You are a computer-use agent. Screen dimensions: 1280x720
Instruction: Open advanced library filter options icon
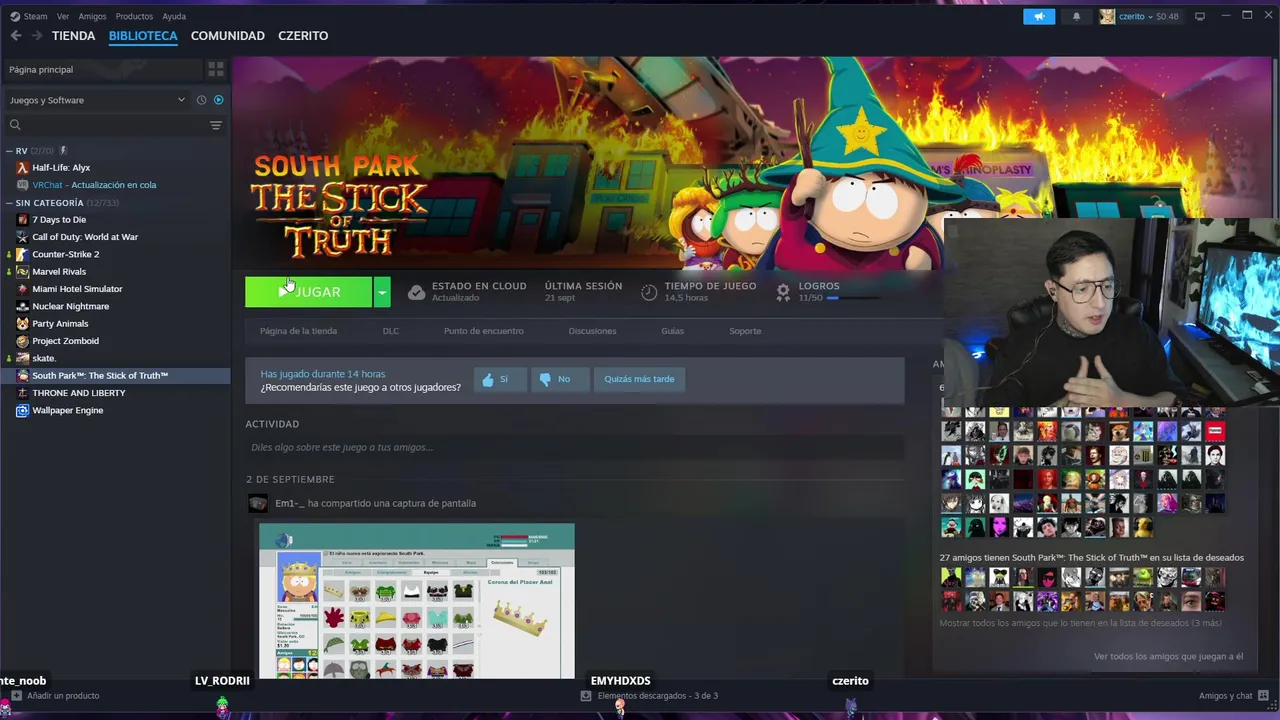pyautogui.click(x=215, y=125)
